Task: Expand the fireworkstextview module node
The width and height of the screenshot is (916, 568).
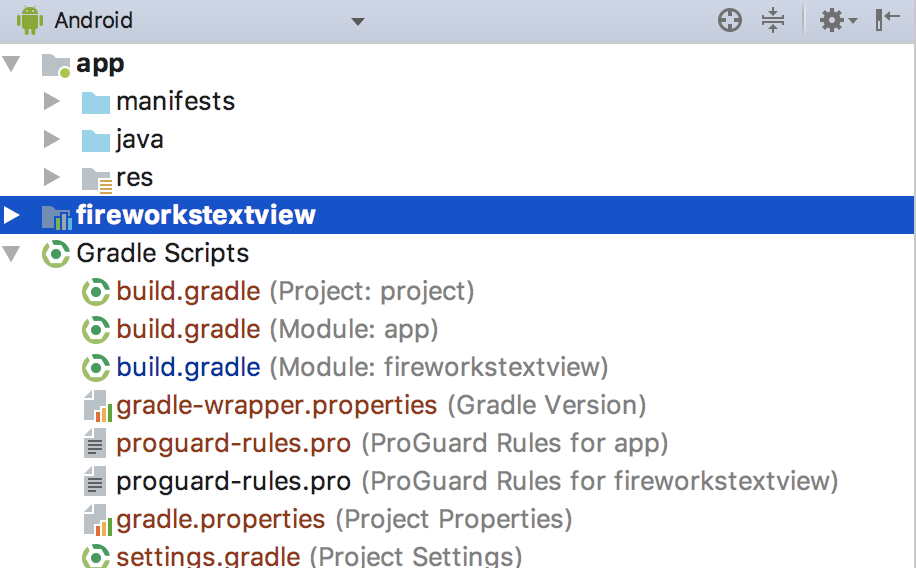Action: pos(12,215)
